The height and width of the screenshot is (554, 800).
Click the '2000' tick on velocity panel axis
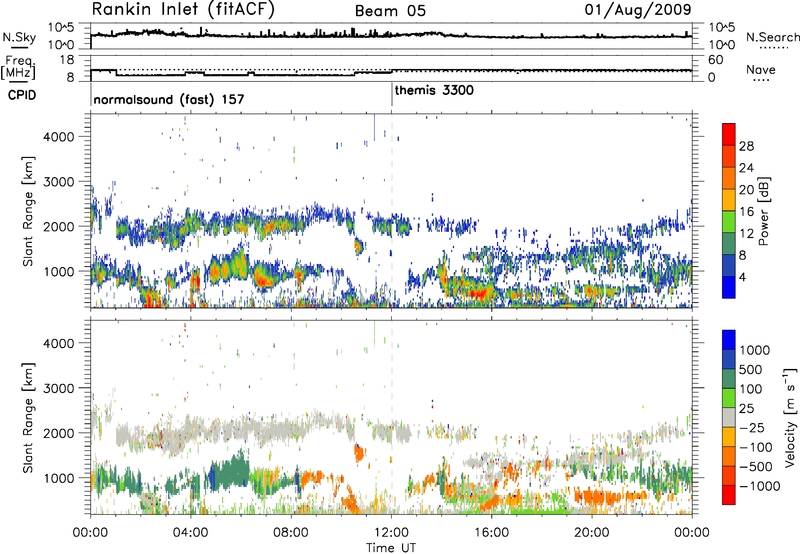pos(59,433)
